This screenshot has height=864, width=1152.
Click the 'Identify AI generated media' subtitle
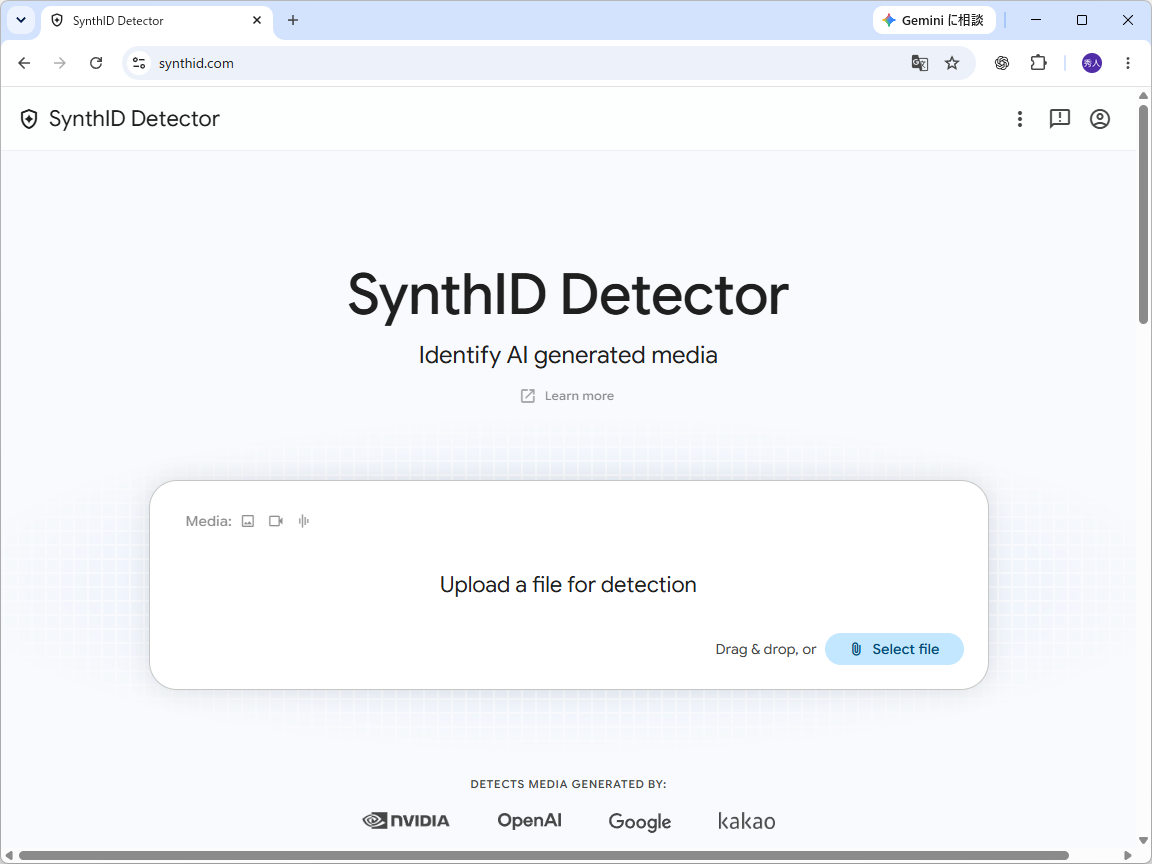[x=568, y=356]
